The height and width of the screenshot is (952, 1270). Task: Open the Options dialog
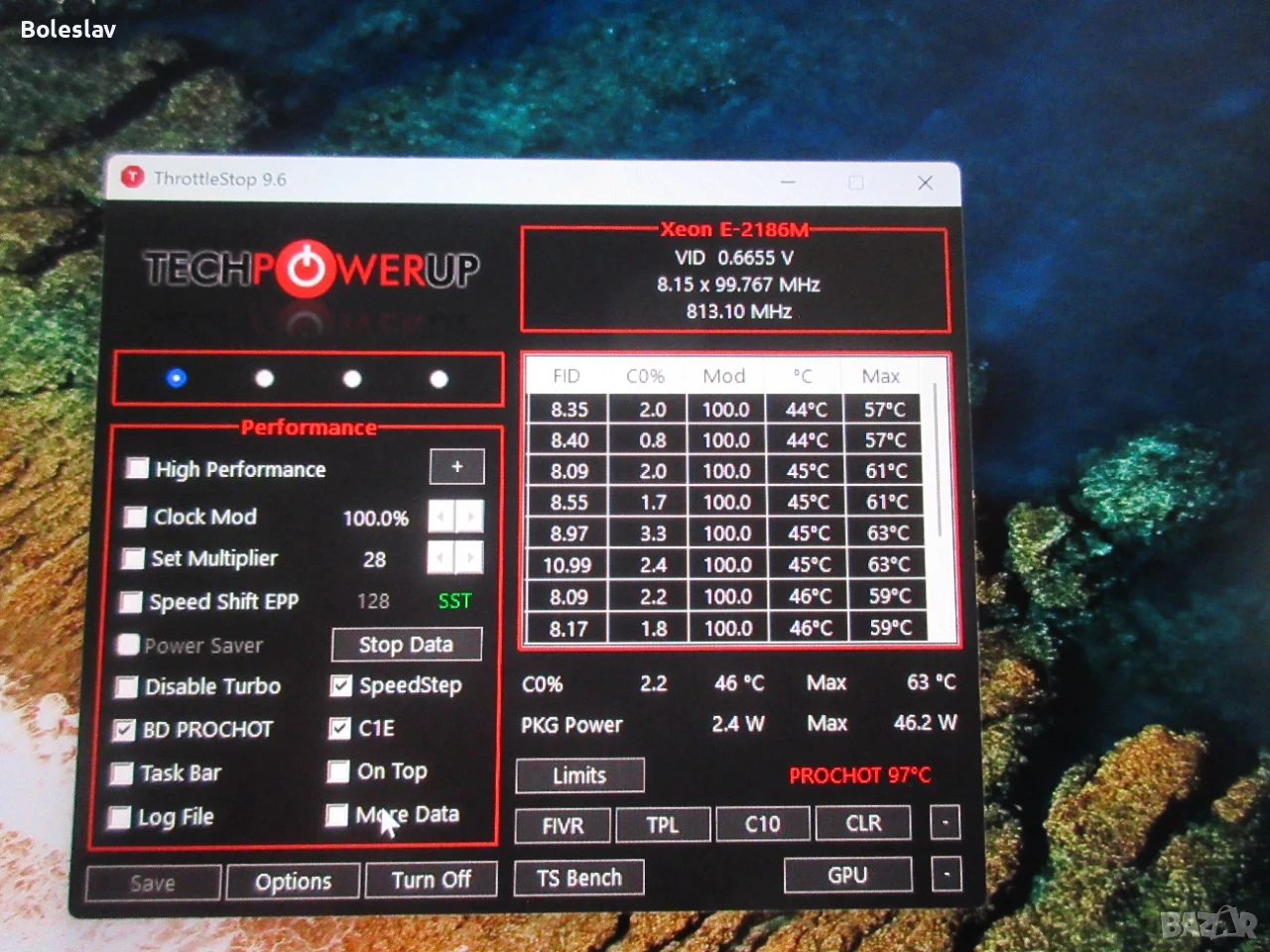(294, 882)
